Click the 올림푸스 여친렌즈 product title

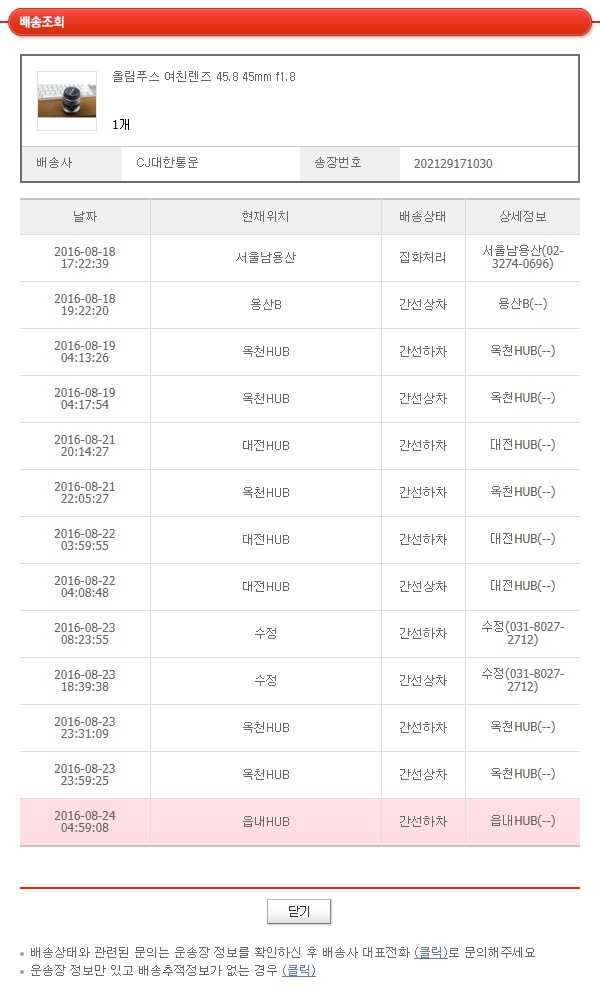point(204,76)
